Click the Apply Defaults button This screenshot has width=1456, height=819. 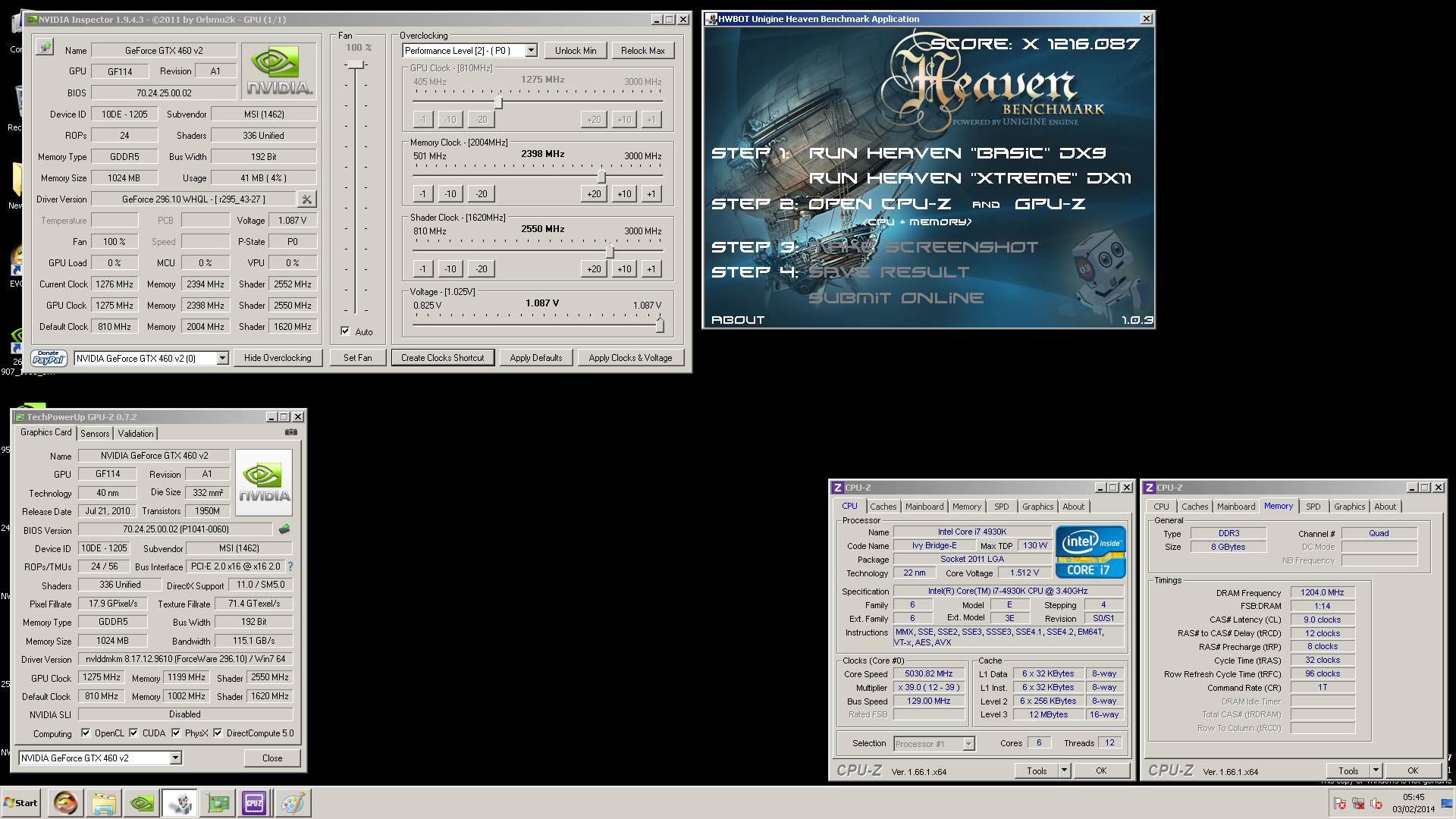pos(536,358)
